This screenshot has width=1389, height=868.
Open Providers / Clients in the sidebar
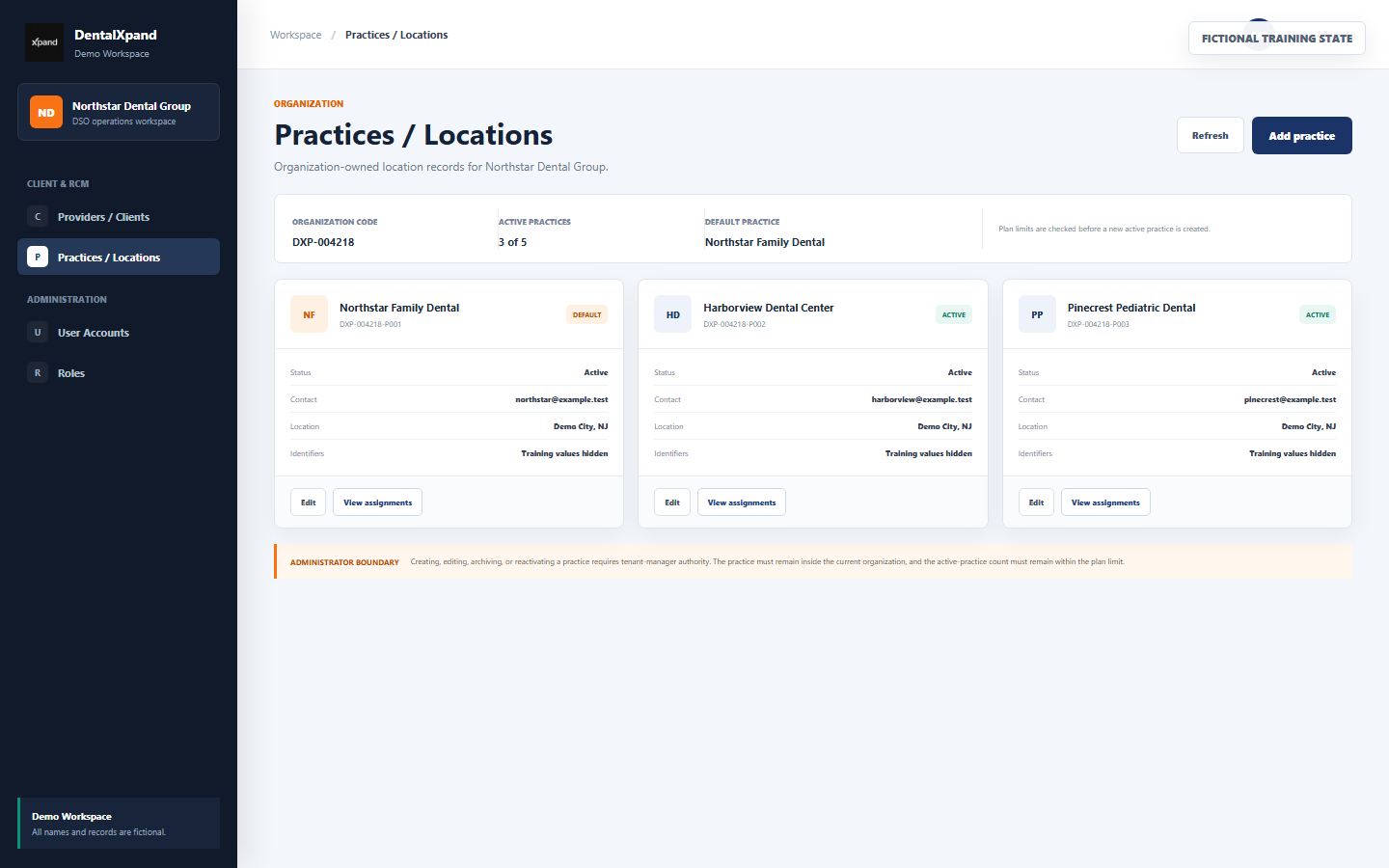[119, 217]
